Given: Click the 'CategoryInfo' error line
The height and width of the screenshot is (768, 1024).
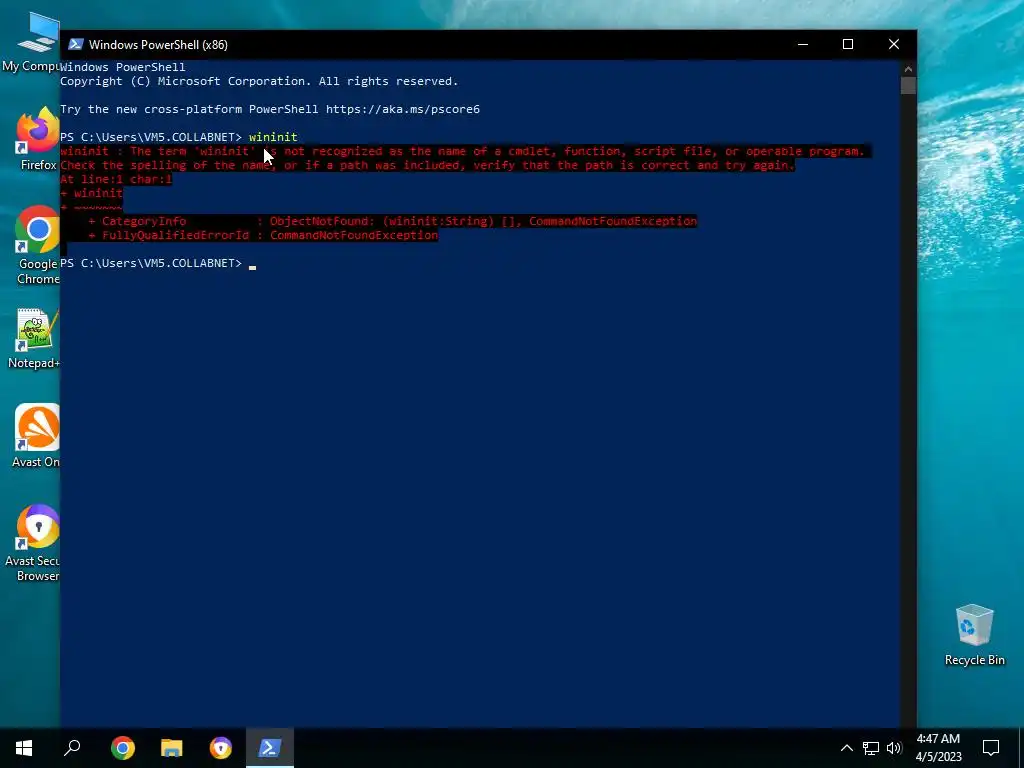Looking at the screenshot, I should [x=392, y=221].
